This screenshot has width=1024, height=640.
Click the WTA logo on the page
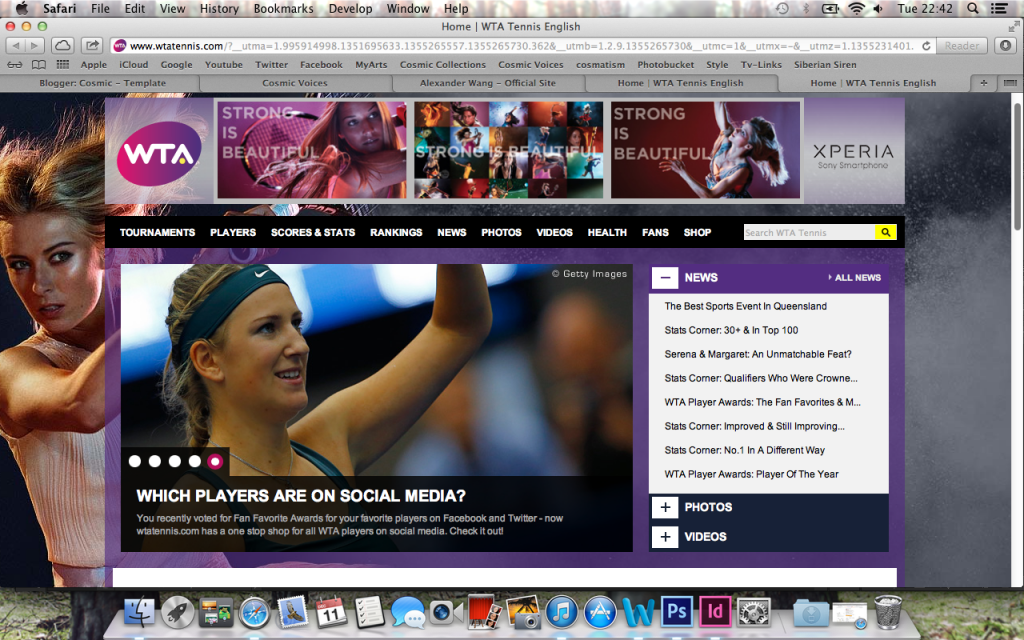(159, 153)
